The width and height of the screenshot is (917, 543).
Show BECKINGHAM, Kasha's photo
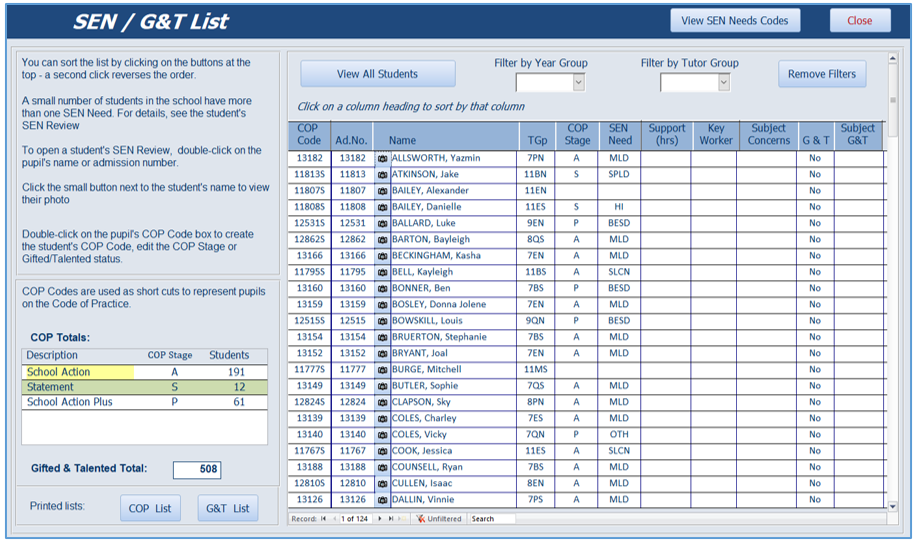pos(382,256)
